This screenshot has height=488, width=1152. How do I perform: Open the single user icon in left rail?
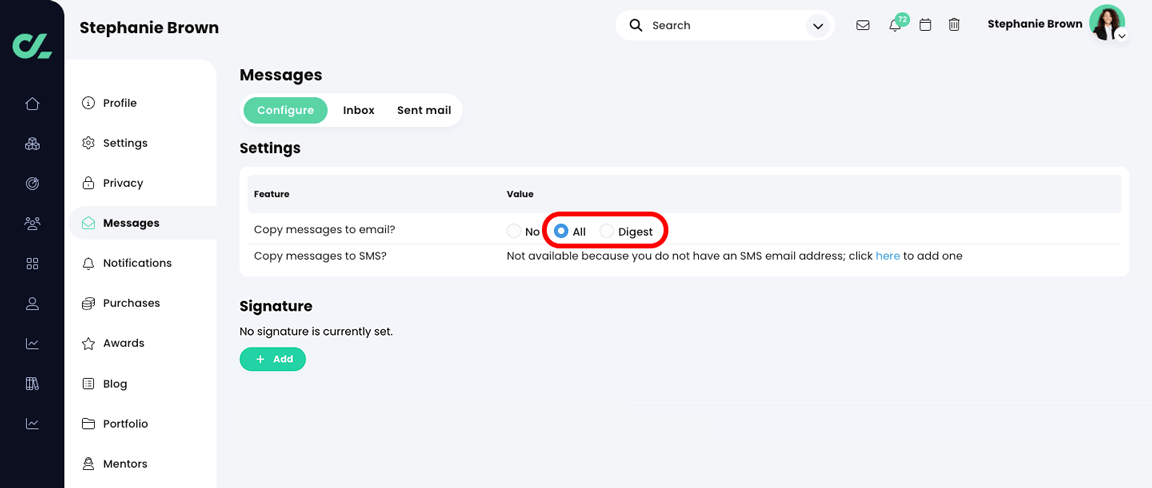tap(32, 303)
